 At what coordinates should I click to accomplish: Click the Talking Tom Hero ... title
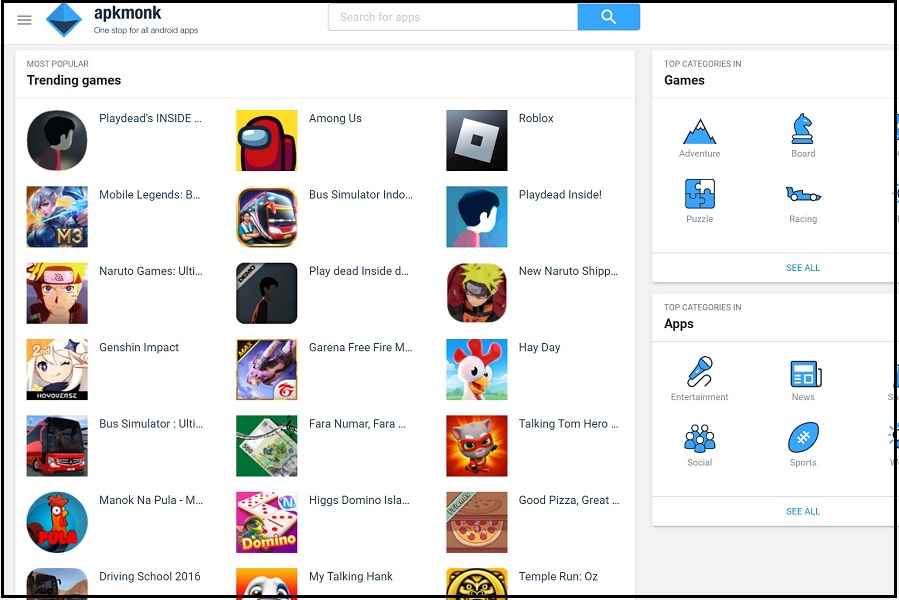pyautogui.click(x=569, y=424)
